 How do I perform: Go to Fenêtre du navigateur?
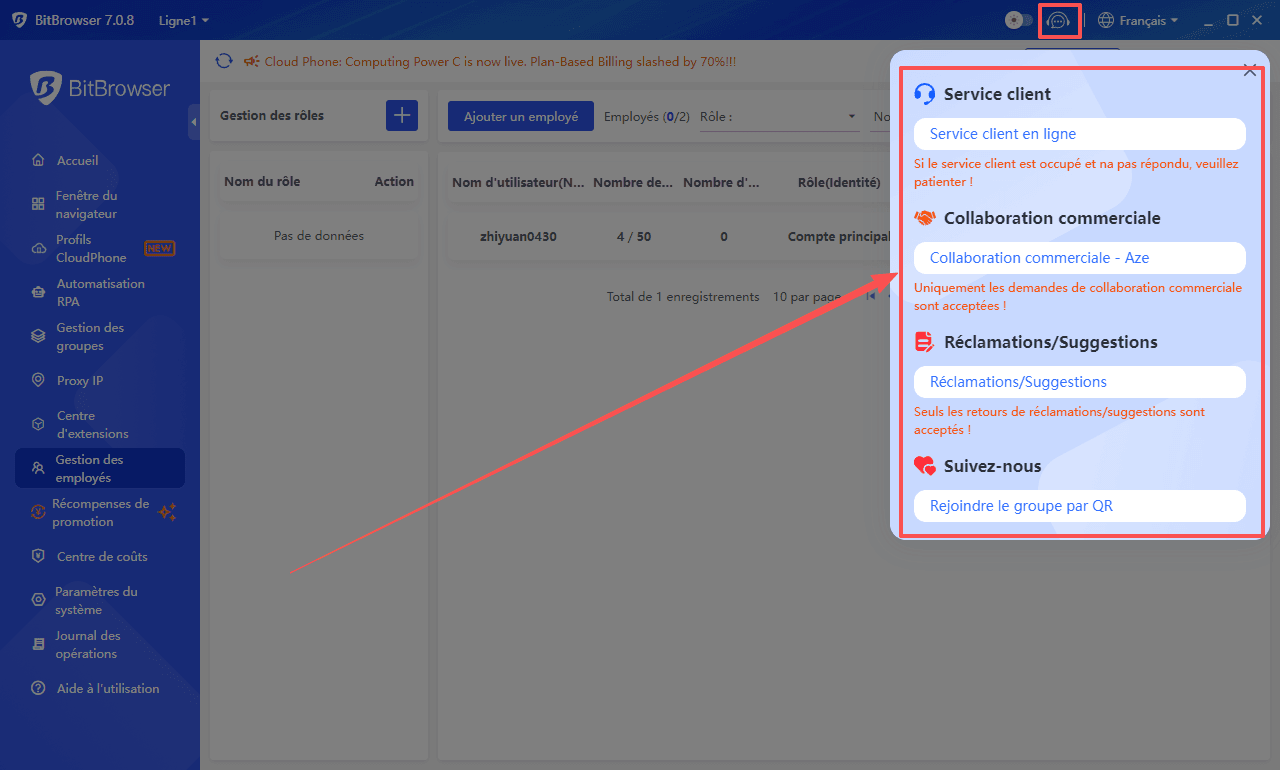86,205
